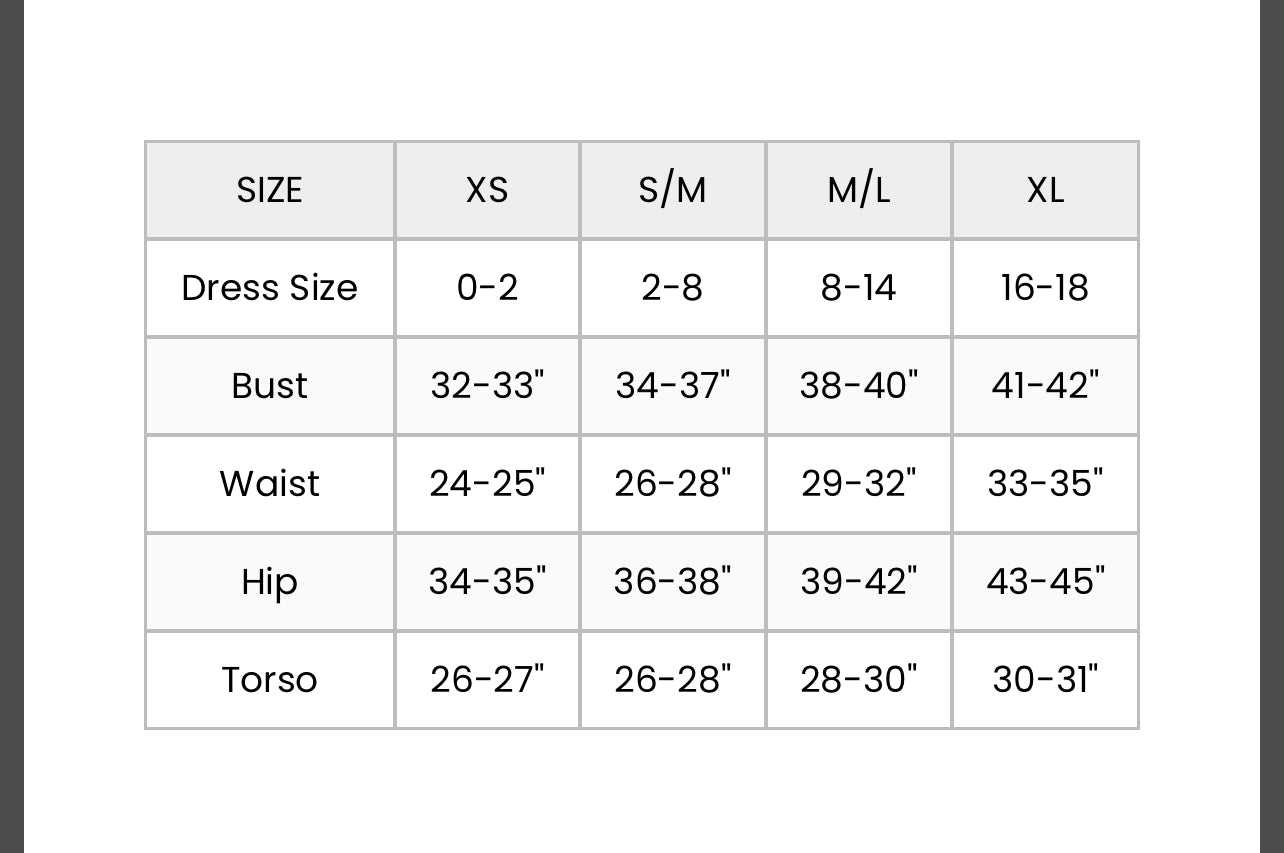Select the Torso row label
The height and width of the screenshot is (853, 1284).
pos(269,680)
